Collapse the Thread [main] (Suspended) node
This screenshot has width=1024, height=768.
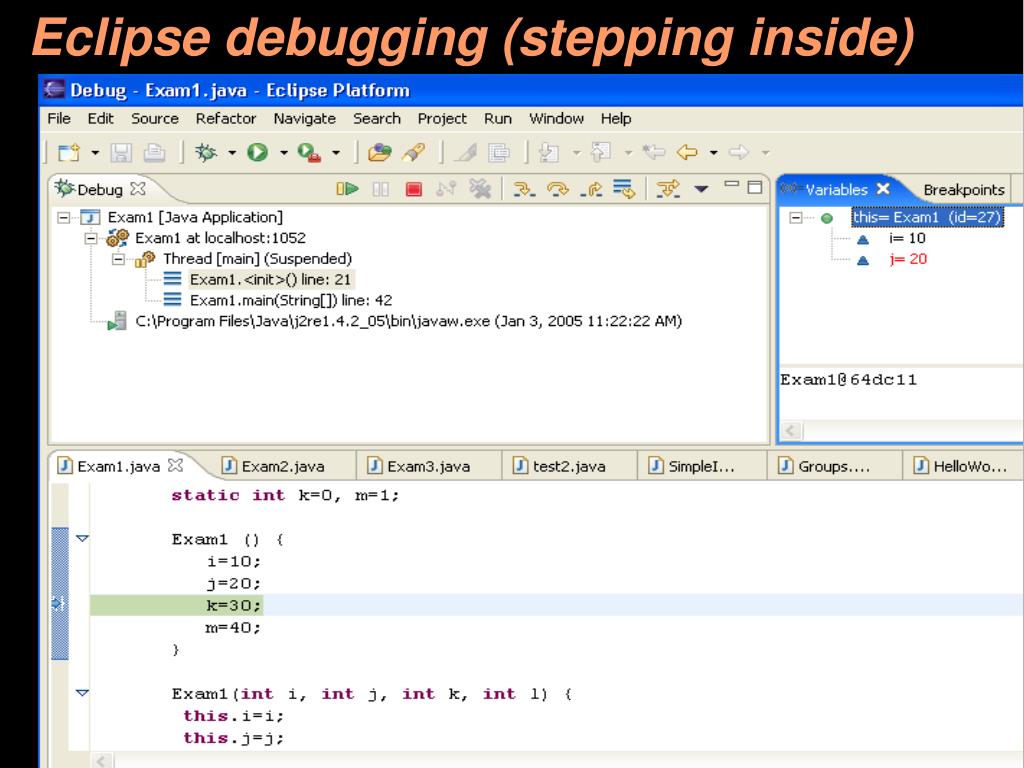pyautogui.click(x=118, y=259)
